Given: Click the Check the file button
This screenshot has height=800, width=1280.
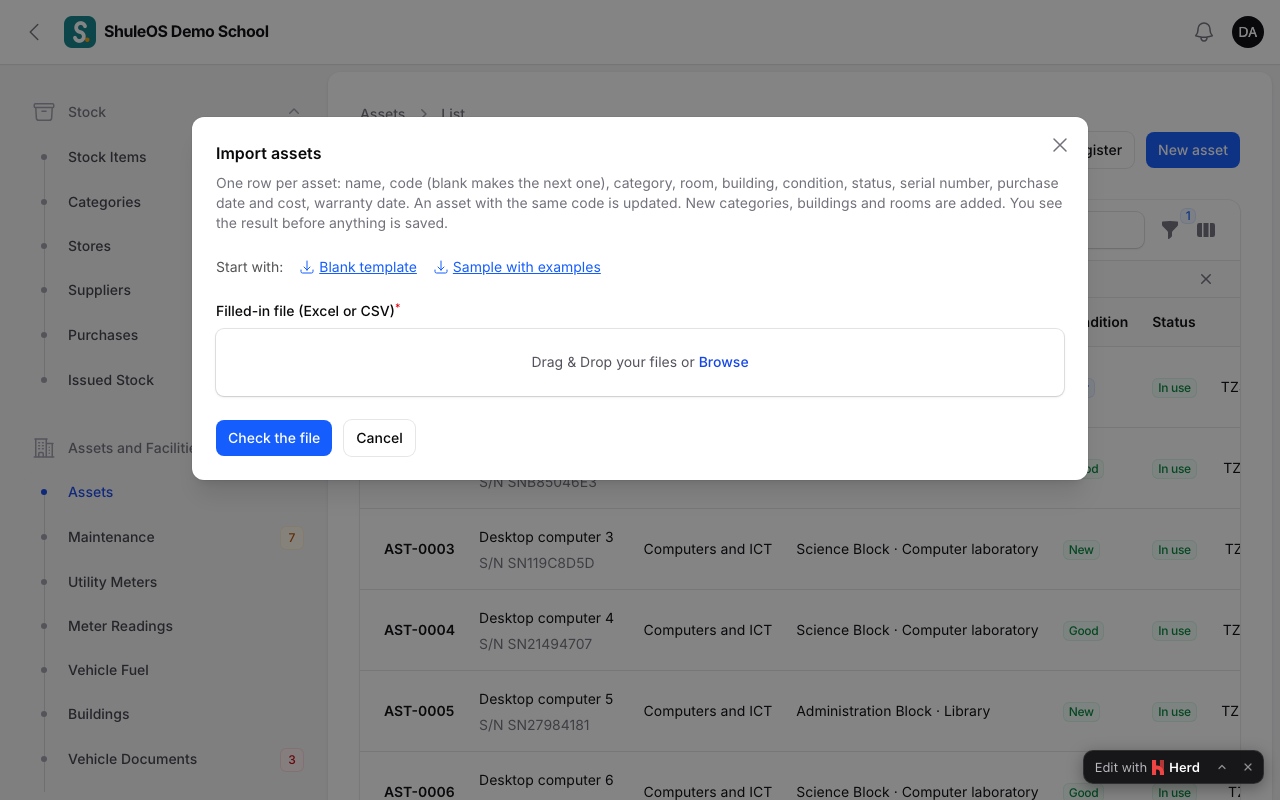Looking at the screenshot, I should 274,438.
